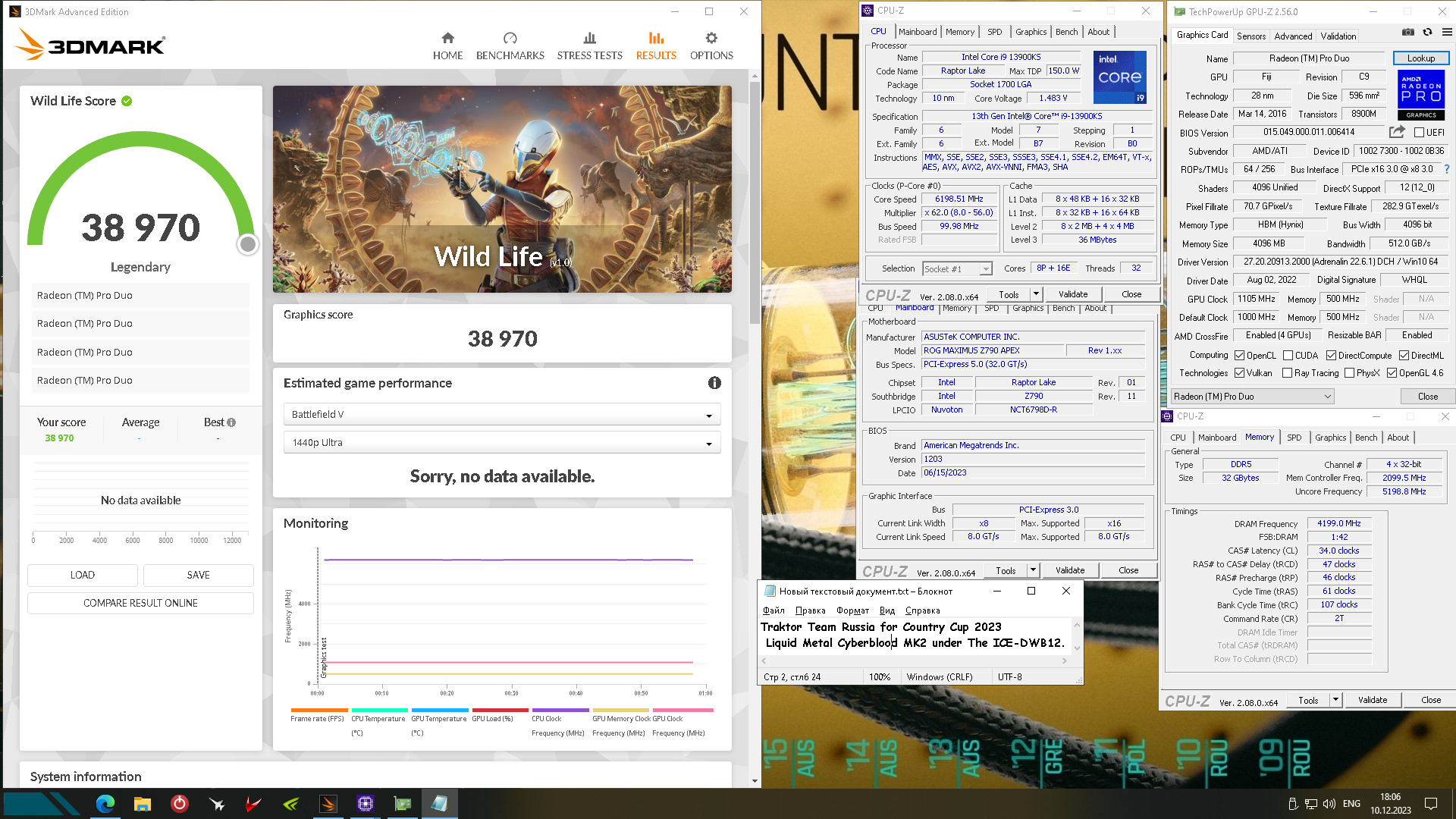
Task: Open the GPU selection dropdown in GPU-Z
Action: (x=1252, y=396)
